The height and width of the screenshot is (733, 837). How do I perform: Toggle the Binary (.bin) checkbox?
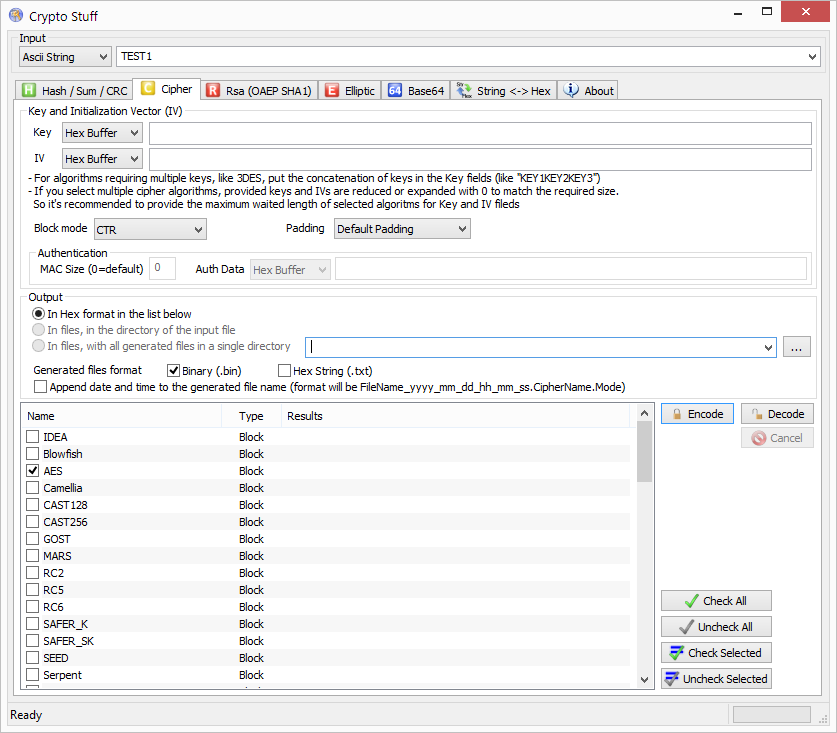click(173, 371)
